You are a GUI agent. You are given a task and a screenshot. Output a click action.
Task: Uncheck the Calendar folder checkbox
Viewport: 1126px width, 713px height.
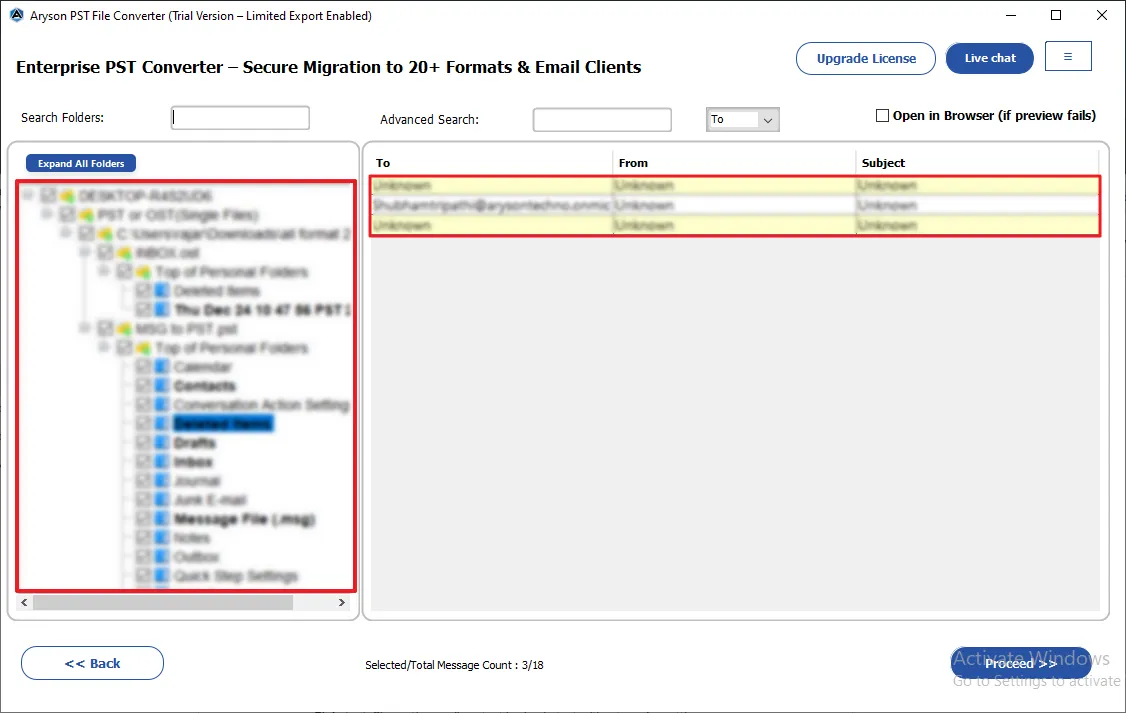coord(144,367)
